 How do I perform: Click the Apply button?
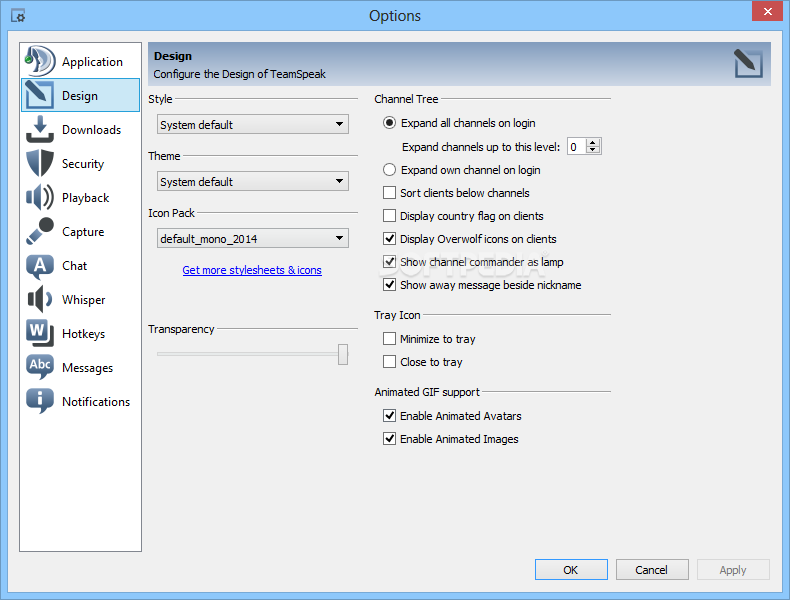[x=733, y=570]
